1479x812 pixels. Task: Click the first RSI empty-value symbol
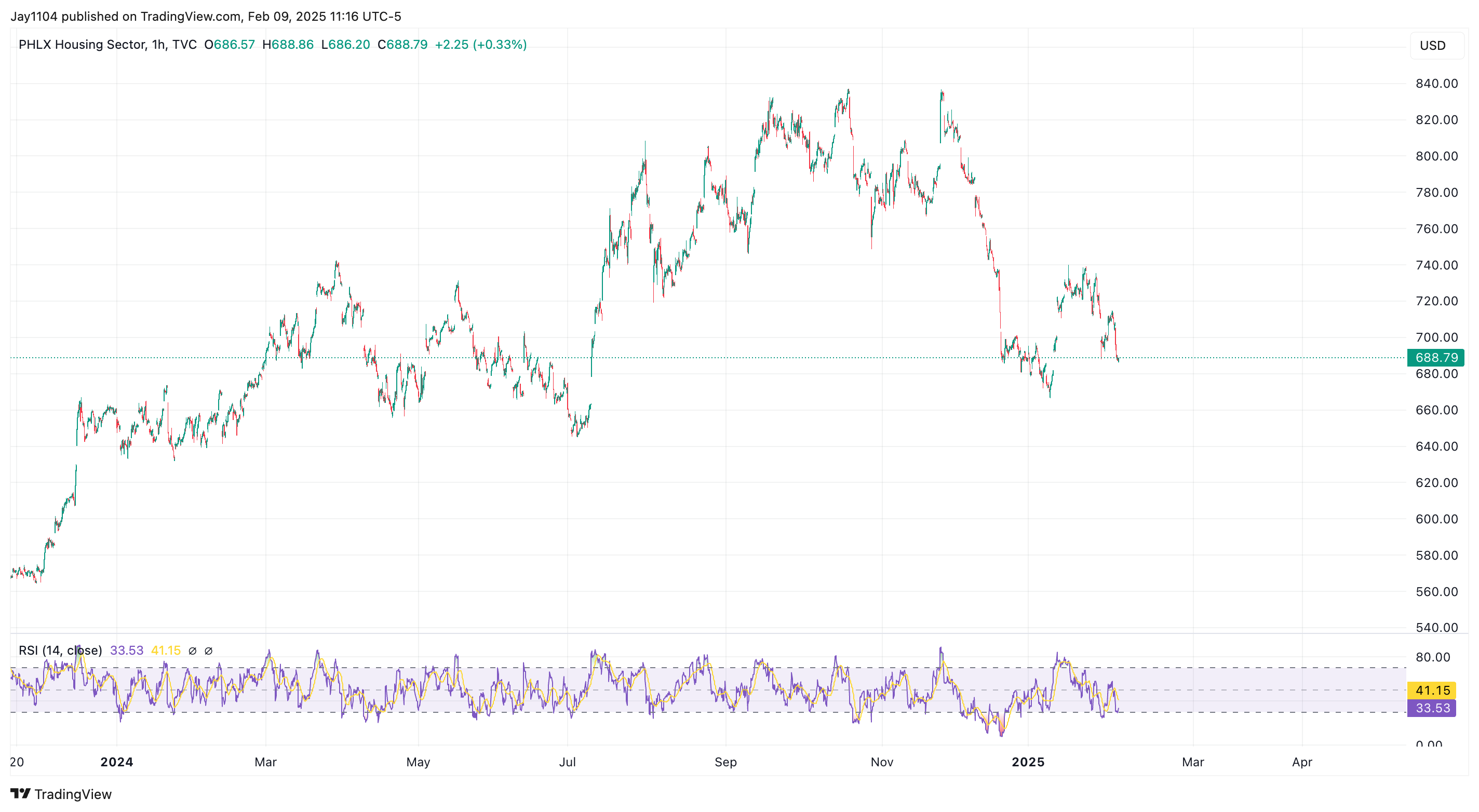point(193,651)
